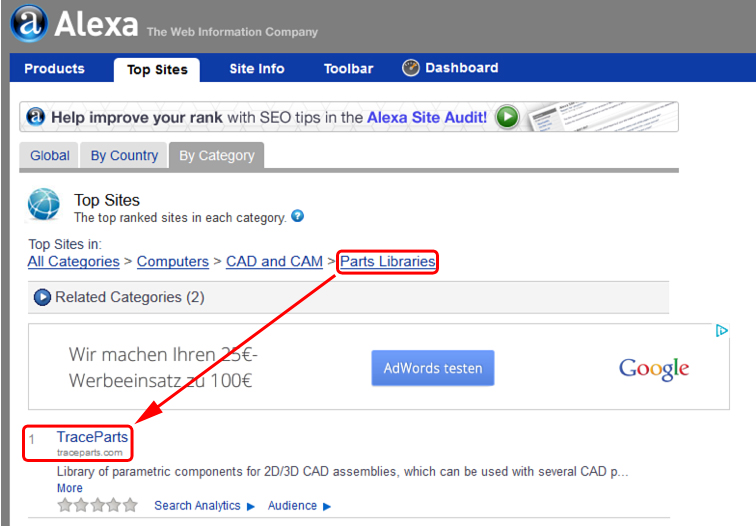The width and height of the screenshot is (756, 526).
Task: Open the Parts Libraries breadcrumb link
Action: pos(388,261)
